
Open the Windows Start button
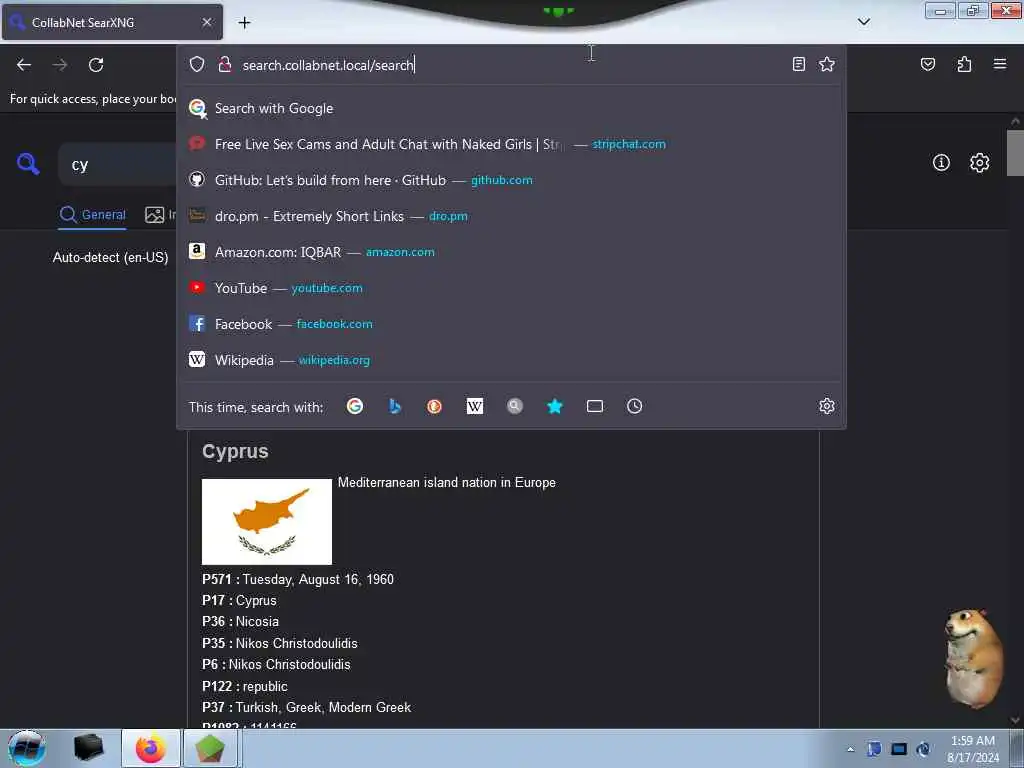(27, 748)
